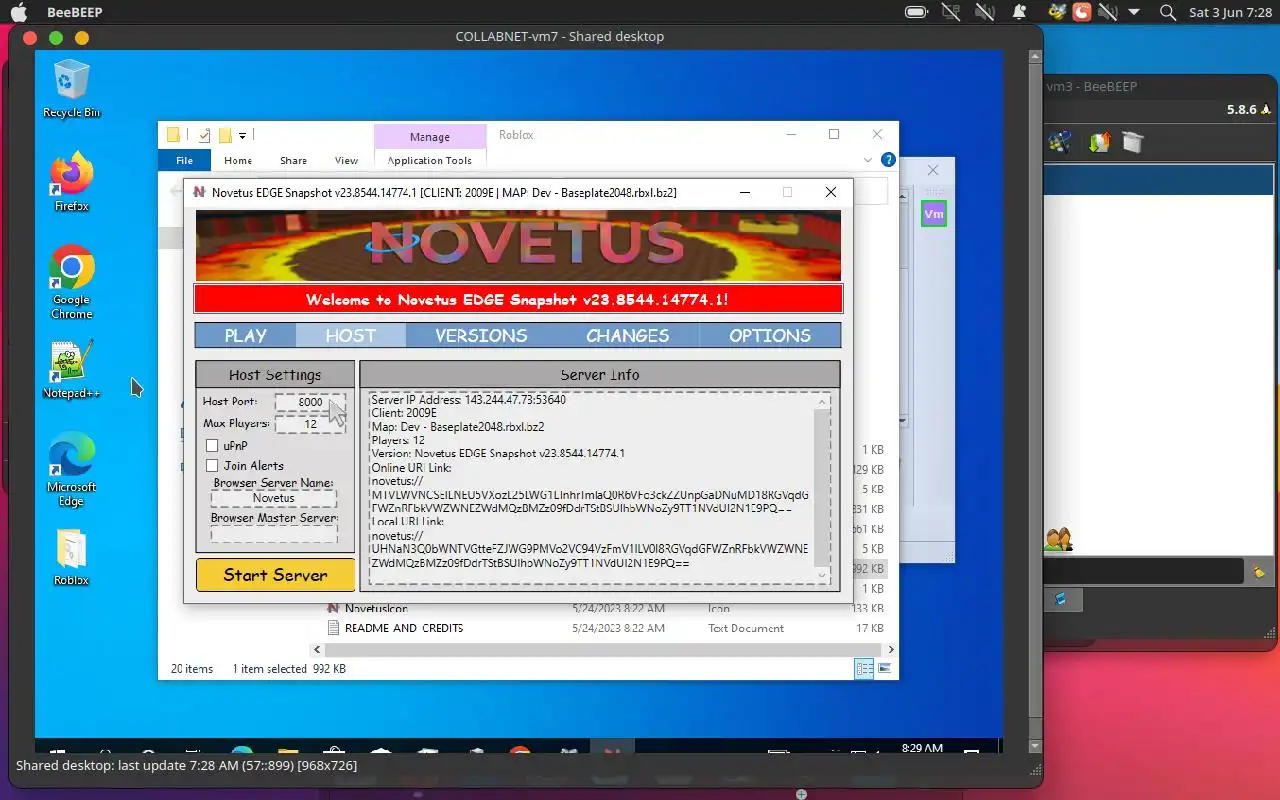Open the Notepad++ desktop icon

(x=71, y=370)
